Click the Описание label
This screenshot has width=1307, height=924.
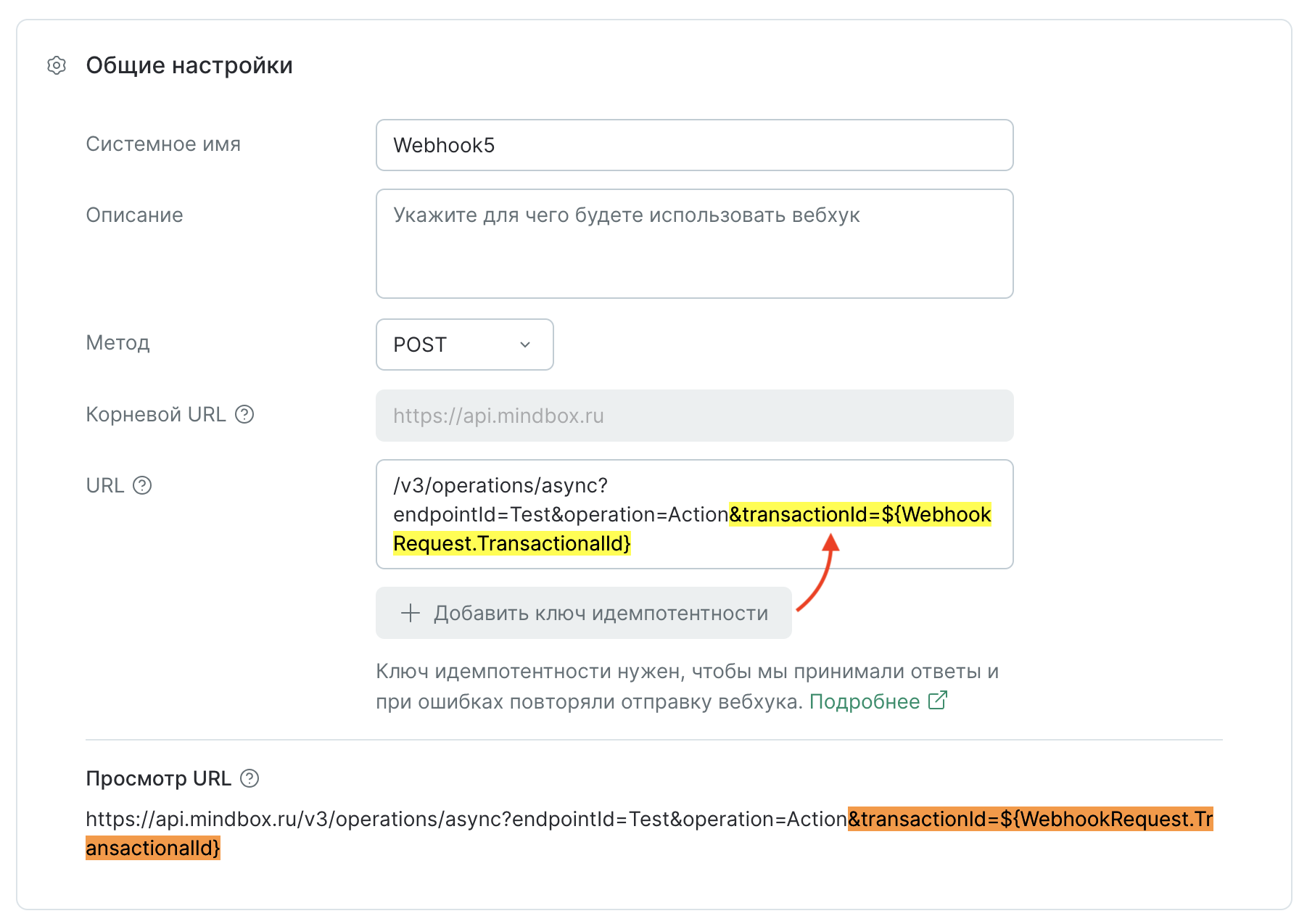pos(135,215)
